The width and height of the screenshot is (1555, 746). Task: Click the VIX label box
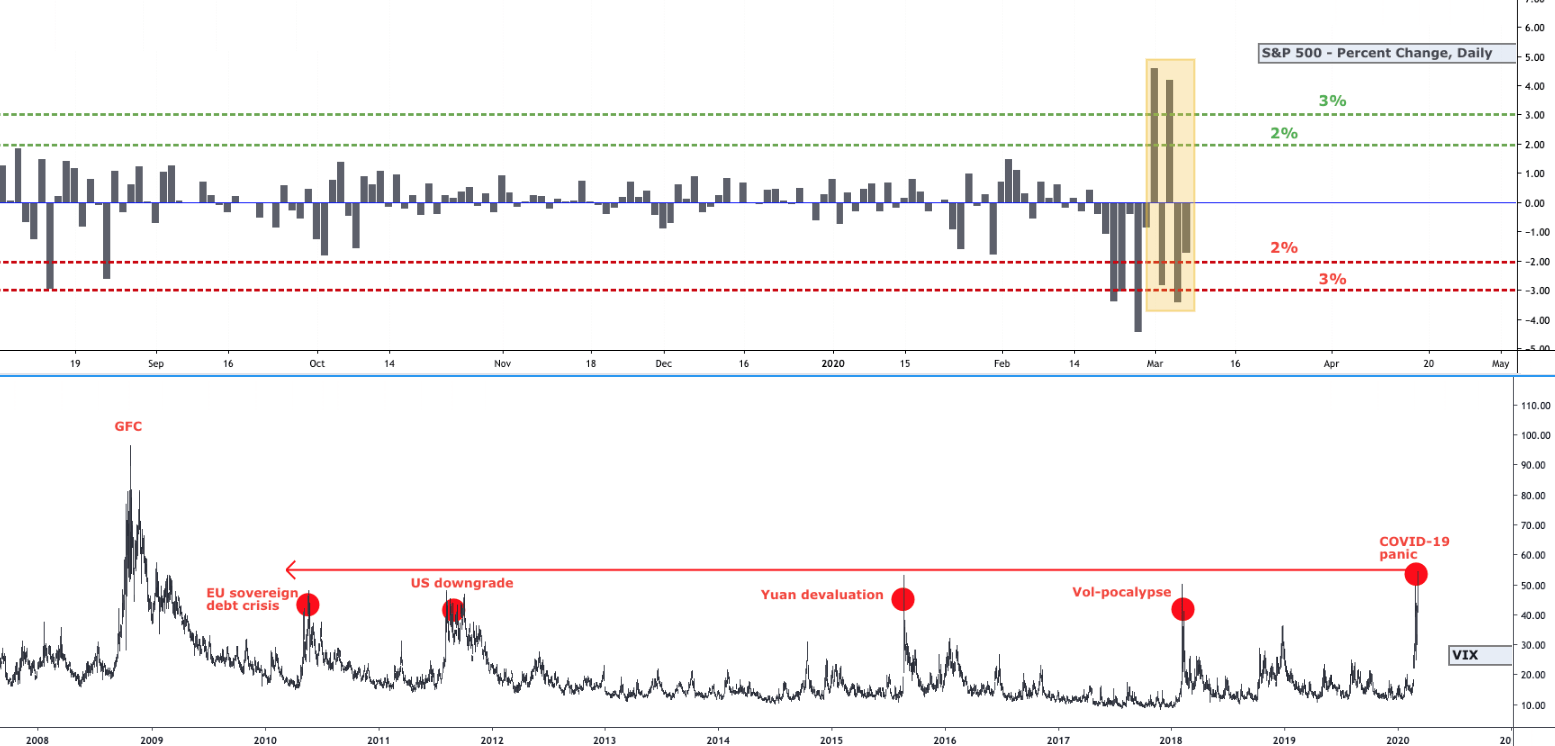(x=1479, y=656)
